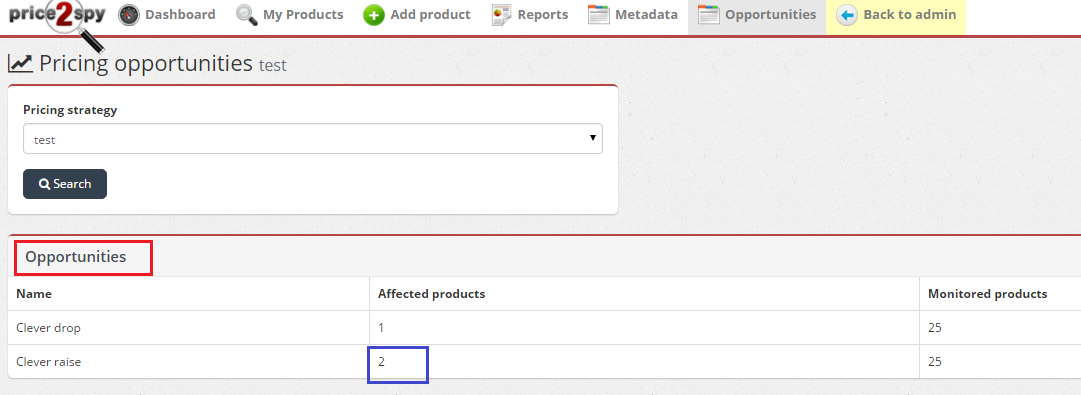Click the dropdown arrow beside test
The width and height of the screenshot is (1081, 395).
(592, 138)
